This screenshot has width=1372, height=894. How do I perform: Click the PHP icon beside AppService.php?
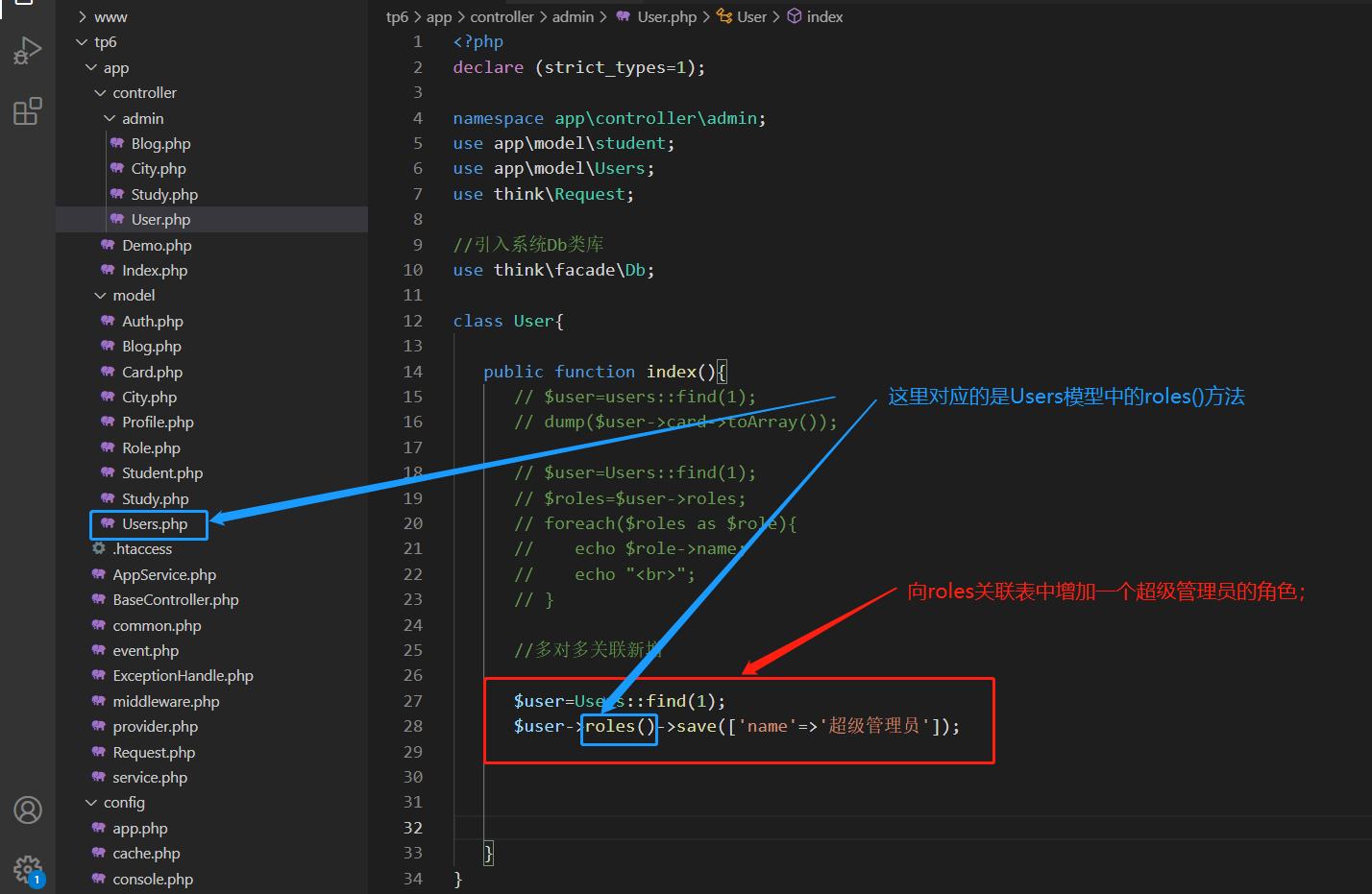tap(98, 574)
